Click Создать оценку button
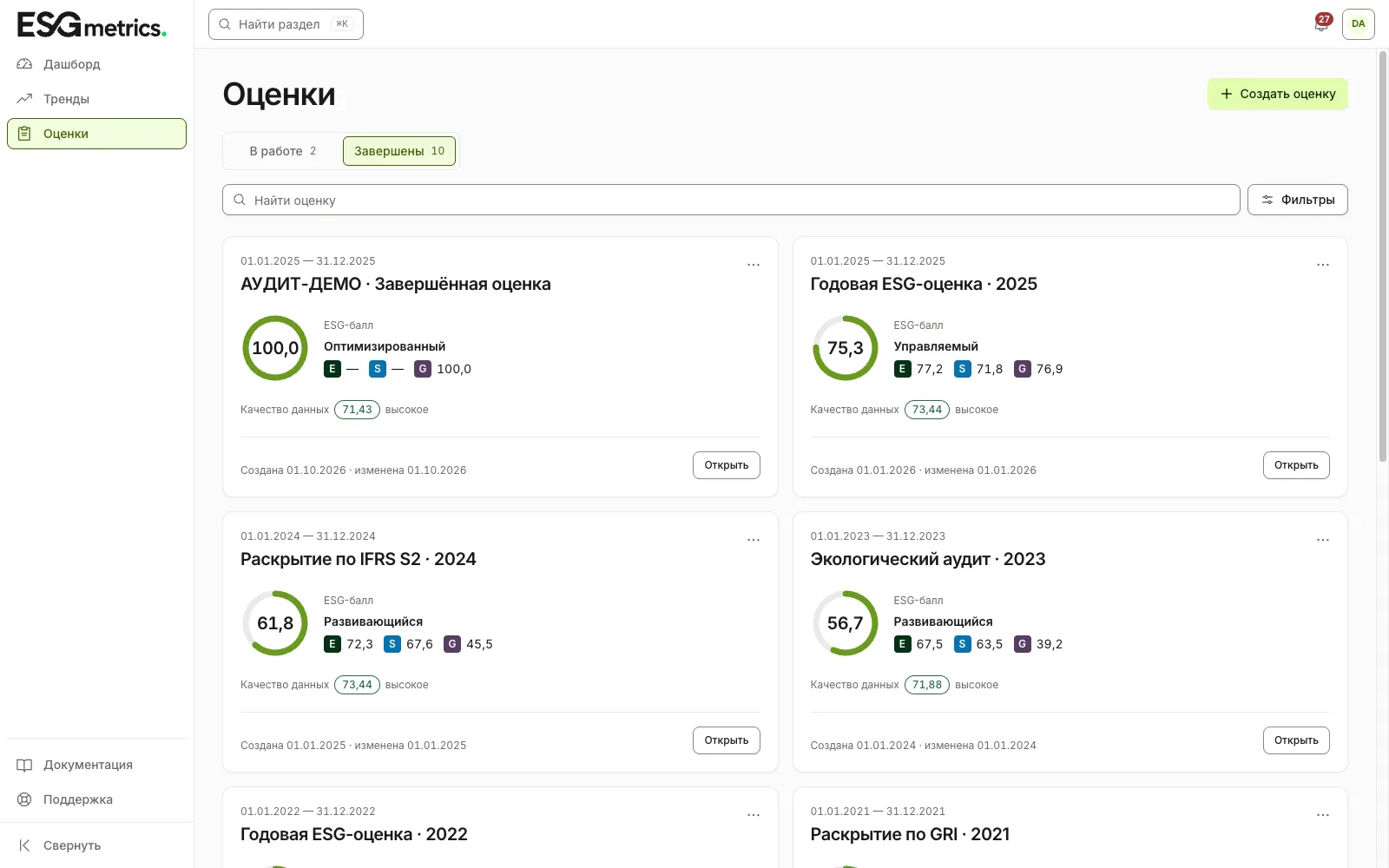This screenshot has height=868, width=1389. pyautogui.click(x=1277, y=94)
